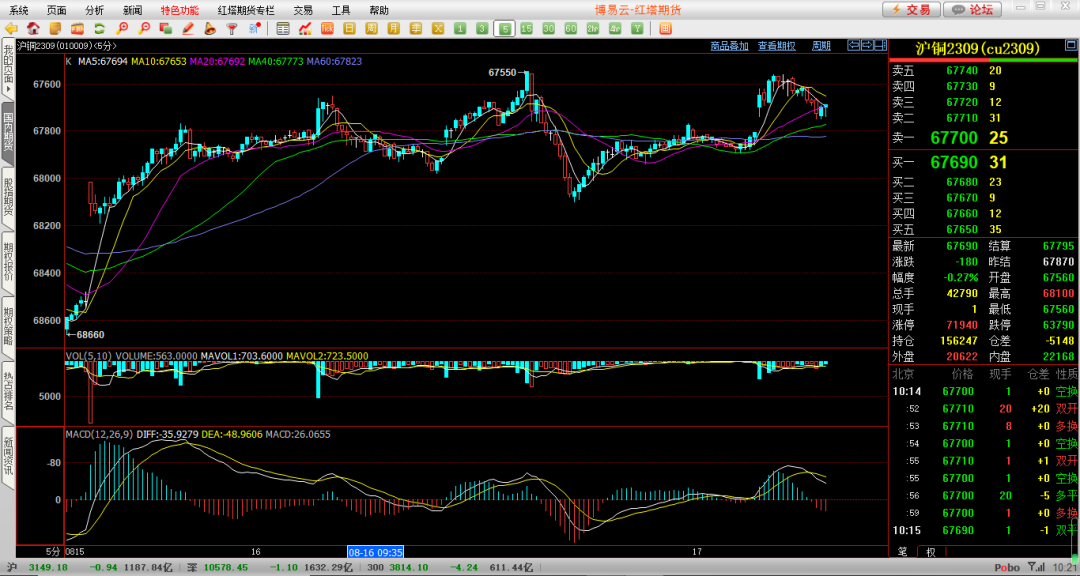The height and width of the screenshot is (576, 1080).
Task: Select the 15-minute period
Action: click(526, 29)
